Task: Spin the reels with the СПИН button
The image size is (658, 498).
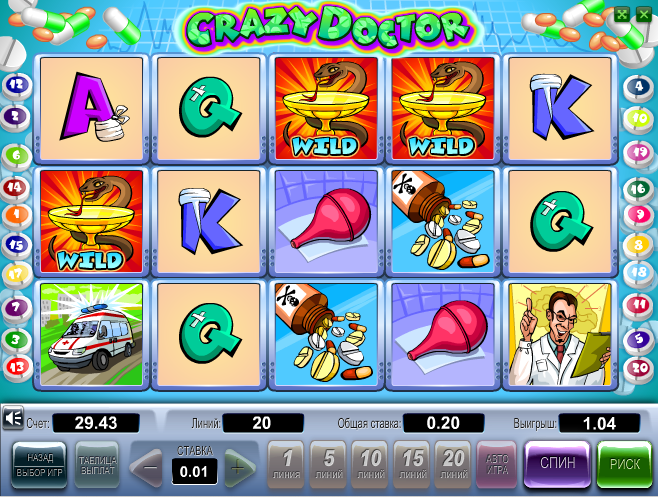Action: pyautogui.click(x=557, y=464)
